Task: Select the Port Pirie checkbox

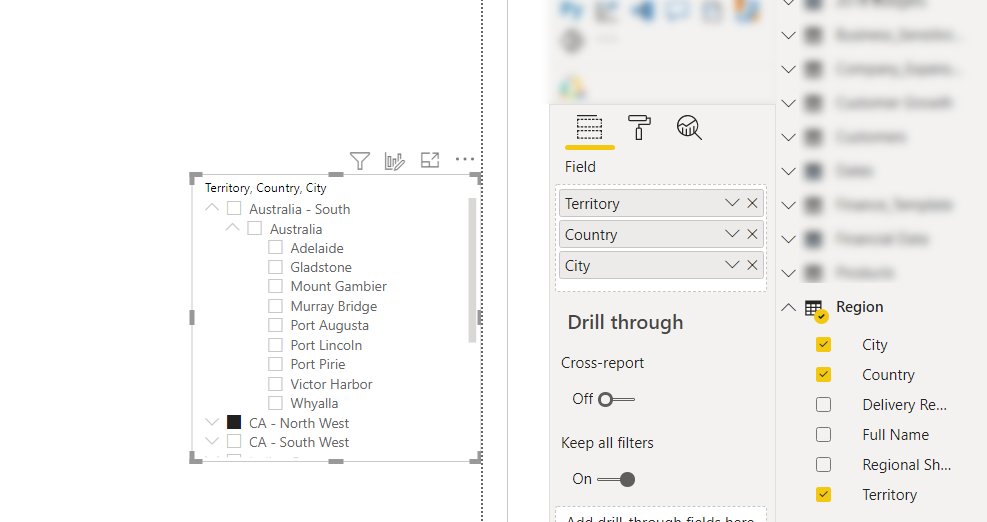Action: [275, 364]
